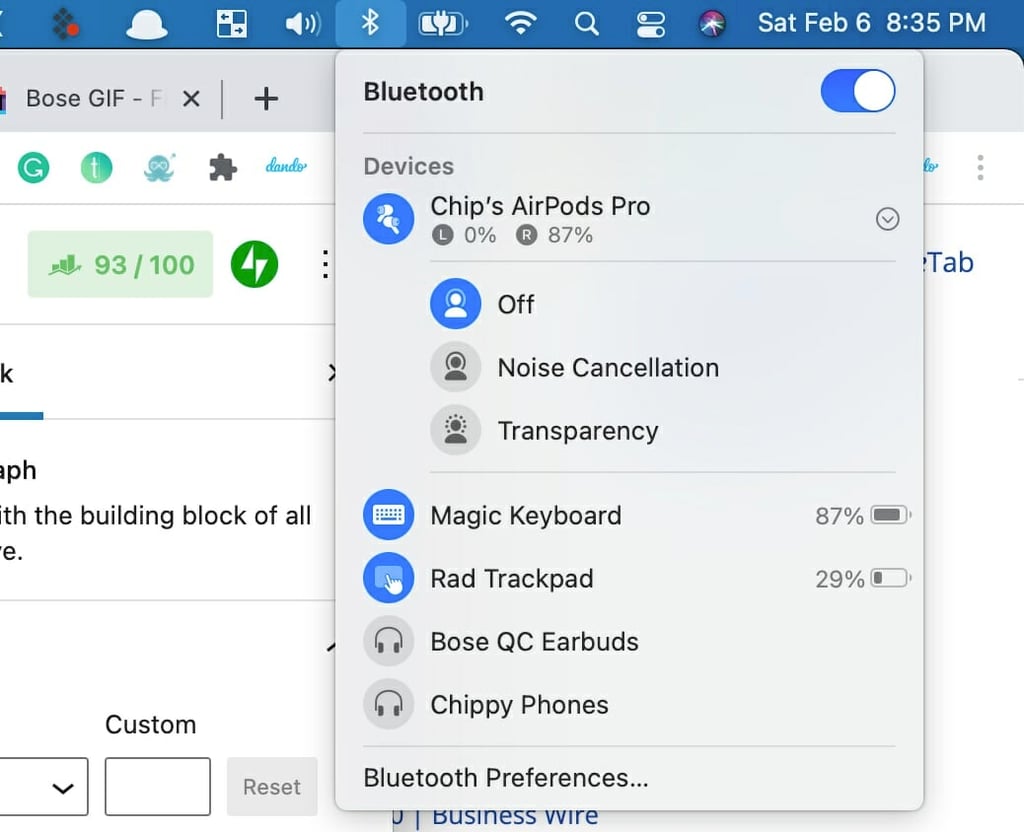Open the battery status menu bar icon
This screenshot has height=832, width=1024.
(x=443, y=24)
